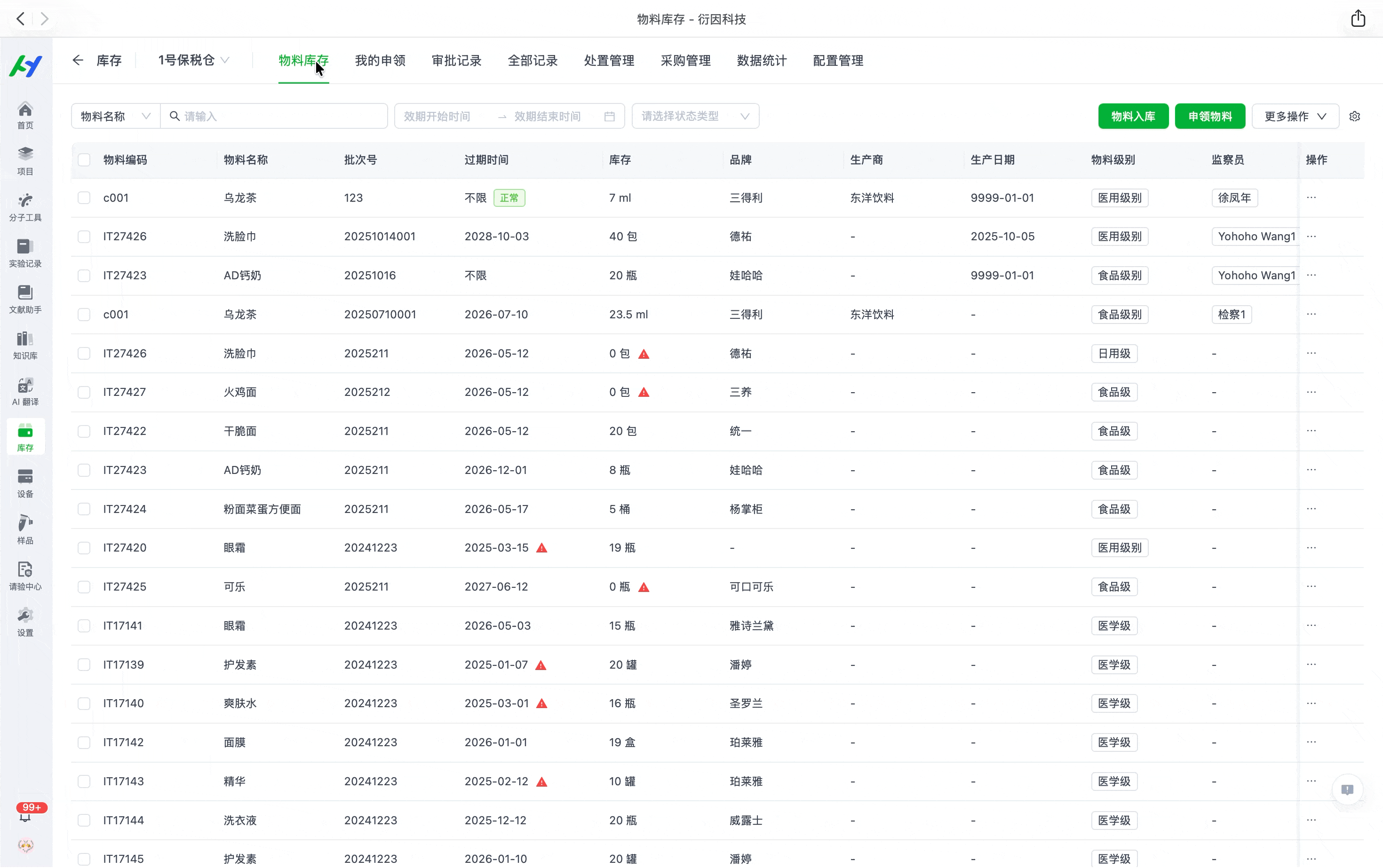This screenshot has width=1383, height=868.
Task: Check the select-all checkbox in the header row
Action: coord(84,159)
